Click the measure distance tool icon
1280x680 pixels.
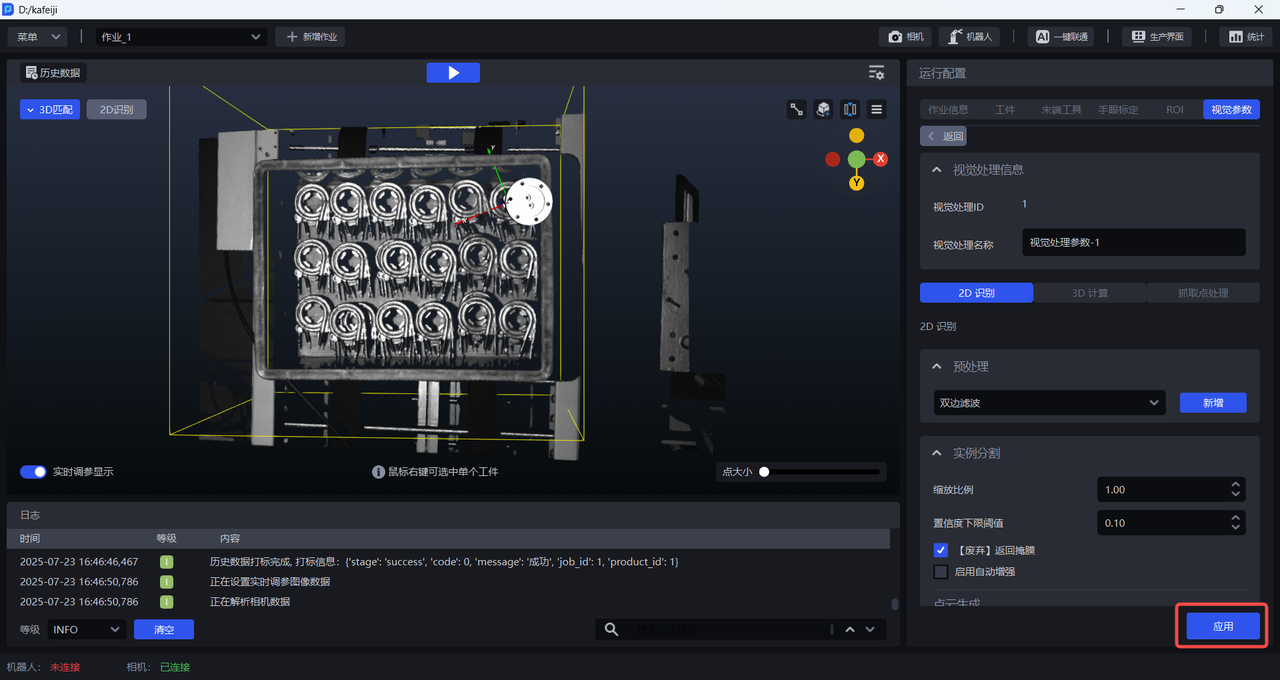coord(797,110)
